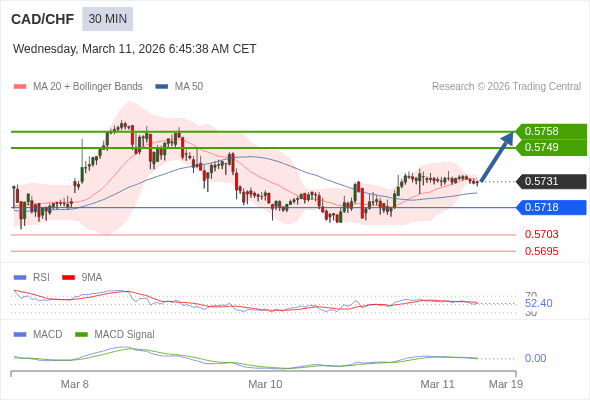
Task: Click the 'MA 50' legend label
Action: [x=189, y=87]
